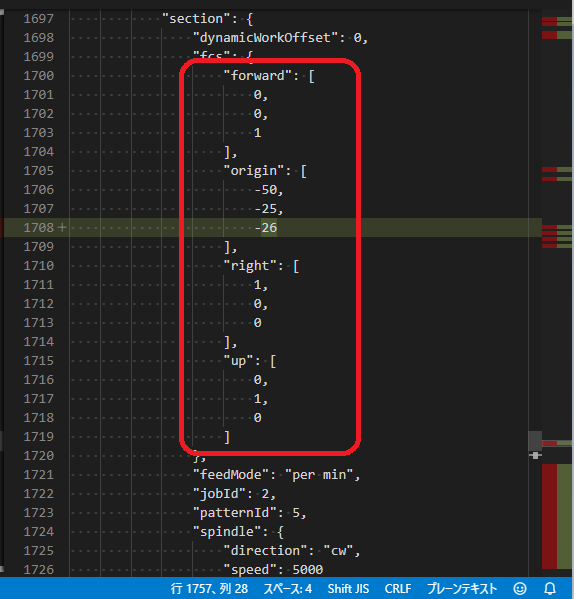Click the "dynamicWorkOffset" key
Viewport: 574px width, 599px height.
(x=265, y=38)
